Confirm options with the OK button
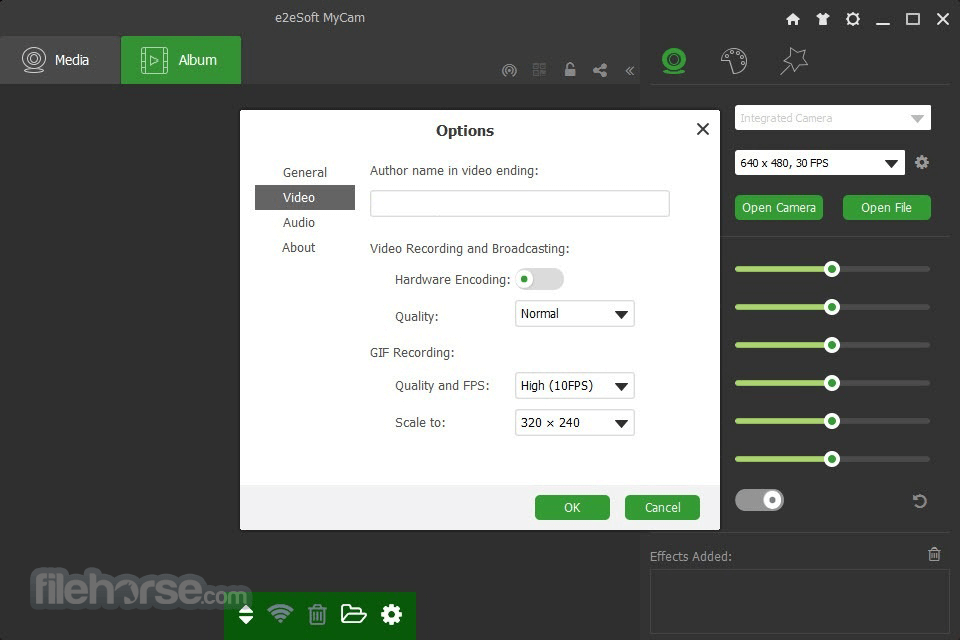Image resolution: width=960 pixels, height=640 pixels. 572,507
